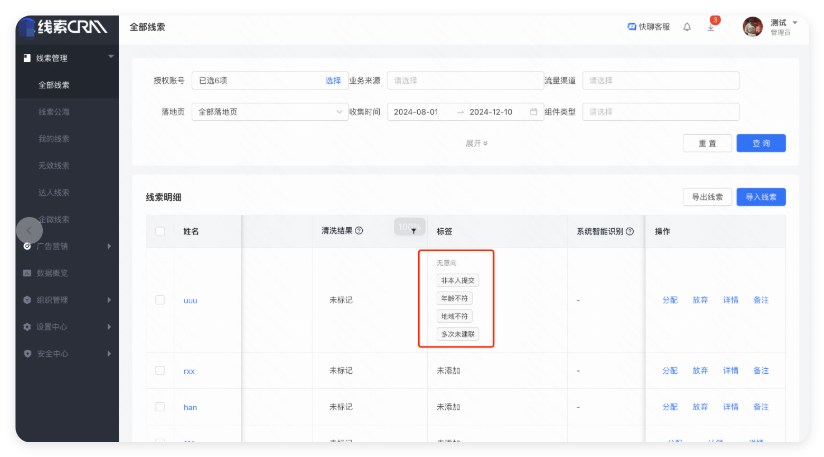Click 放弃 for the uuu row
824x457 pixels.
point(700,300)
